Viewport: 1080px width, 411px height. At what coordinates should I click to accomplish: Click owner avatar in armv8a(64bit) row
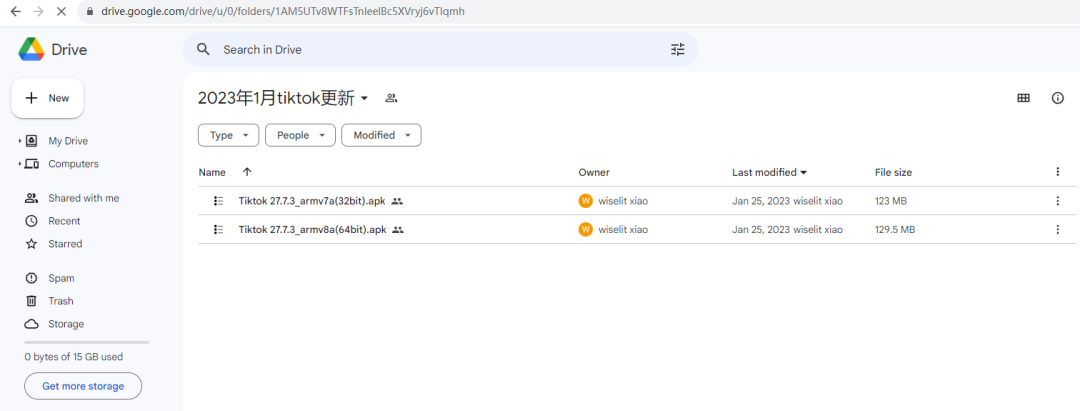coord(585,230)
